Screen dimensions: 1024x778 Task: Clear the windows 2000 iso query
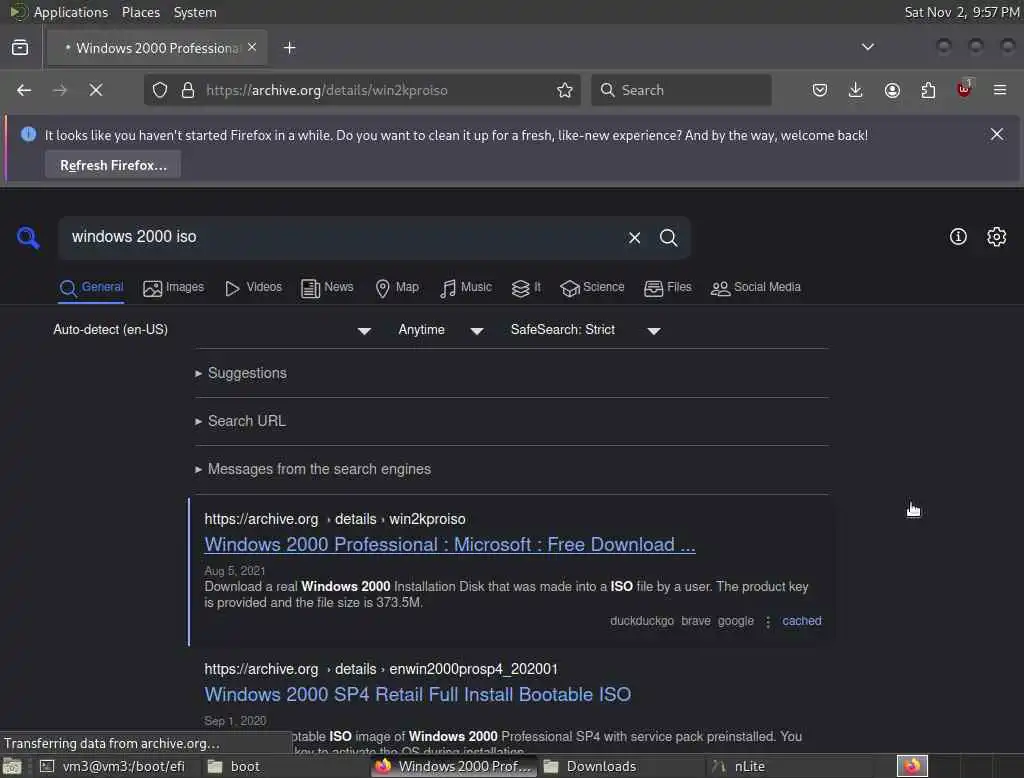634,238
